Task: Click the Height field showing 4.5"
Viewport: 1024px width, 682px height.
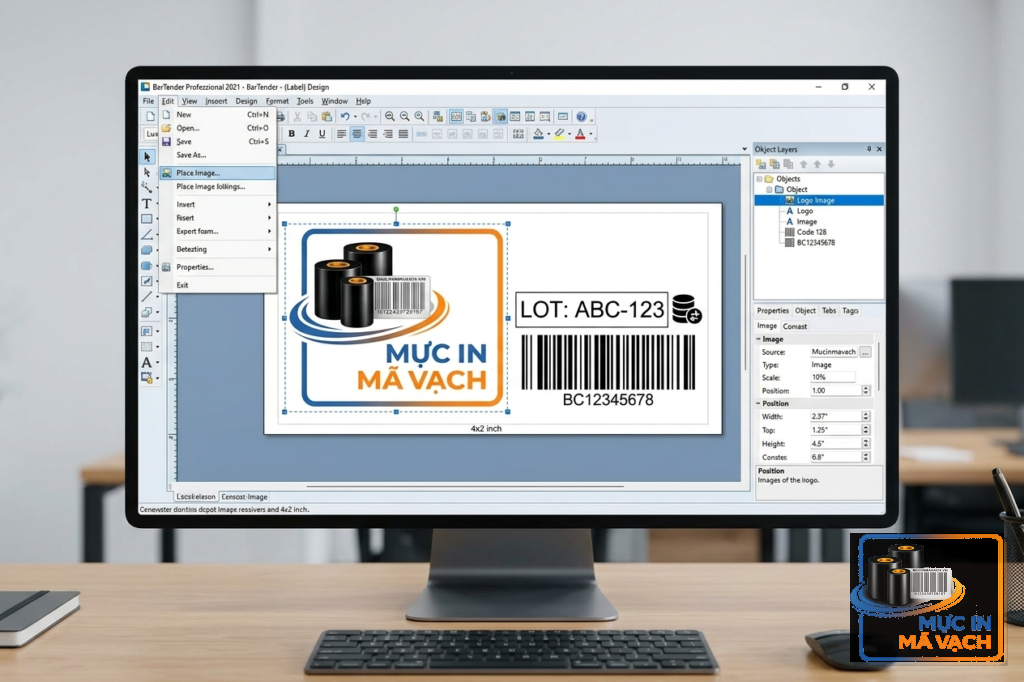Action: (x=835, y=444)
